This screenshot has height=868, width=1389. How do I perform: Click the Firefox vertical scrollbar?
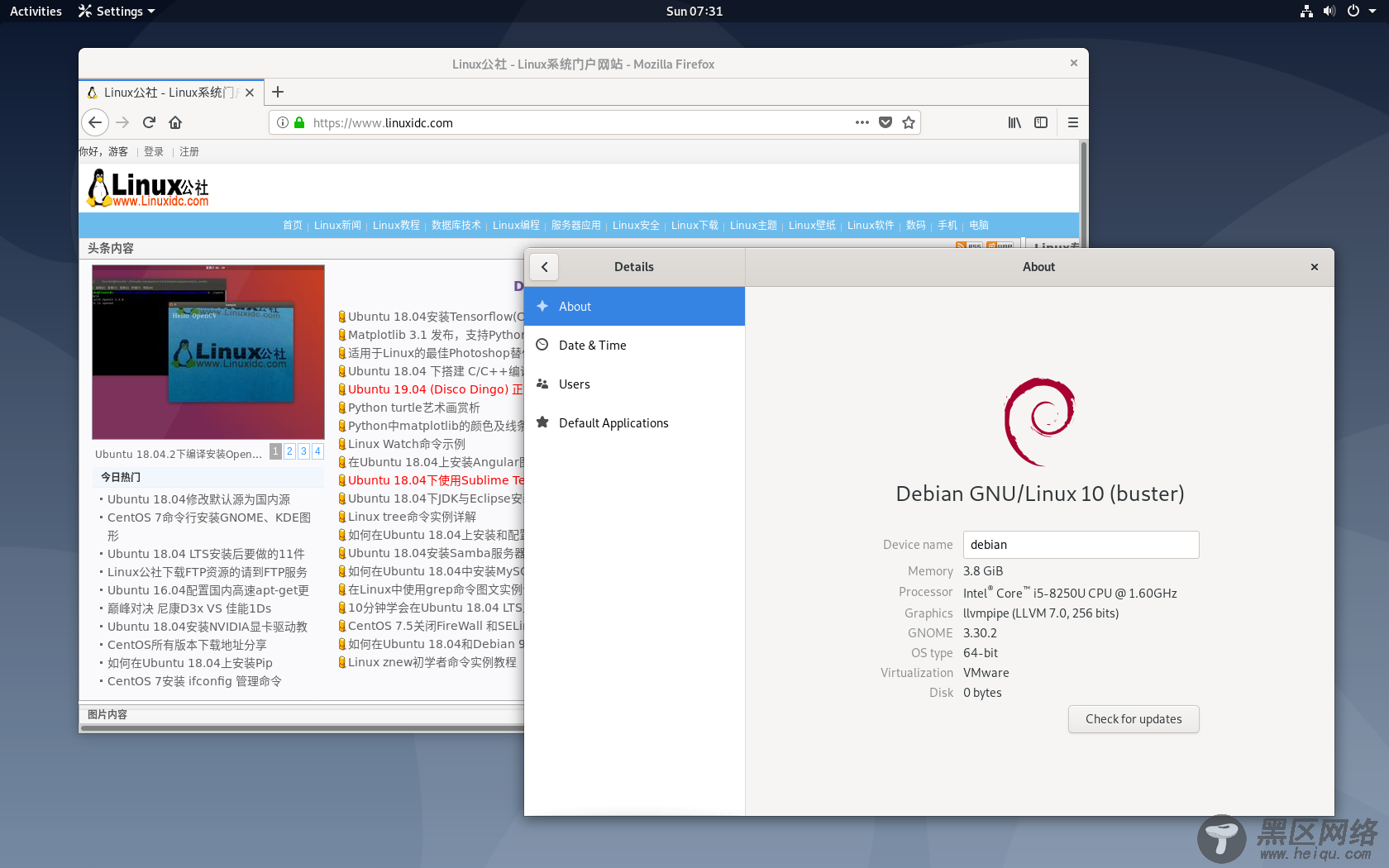click(x=1083, y=194)
